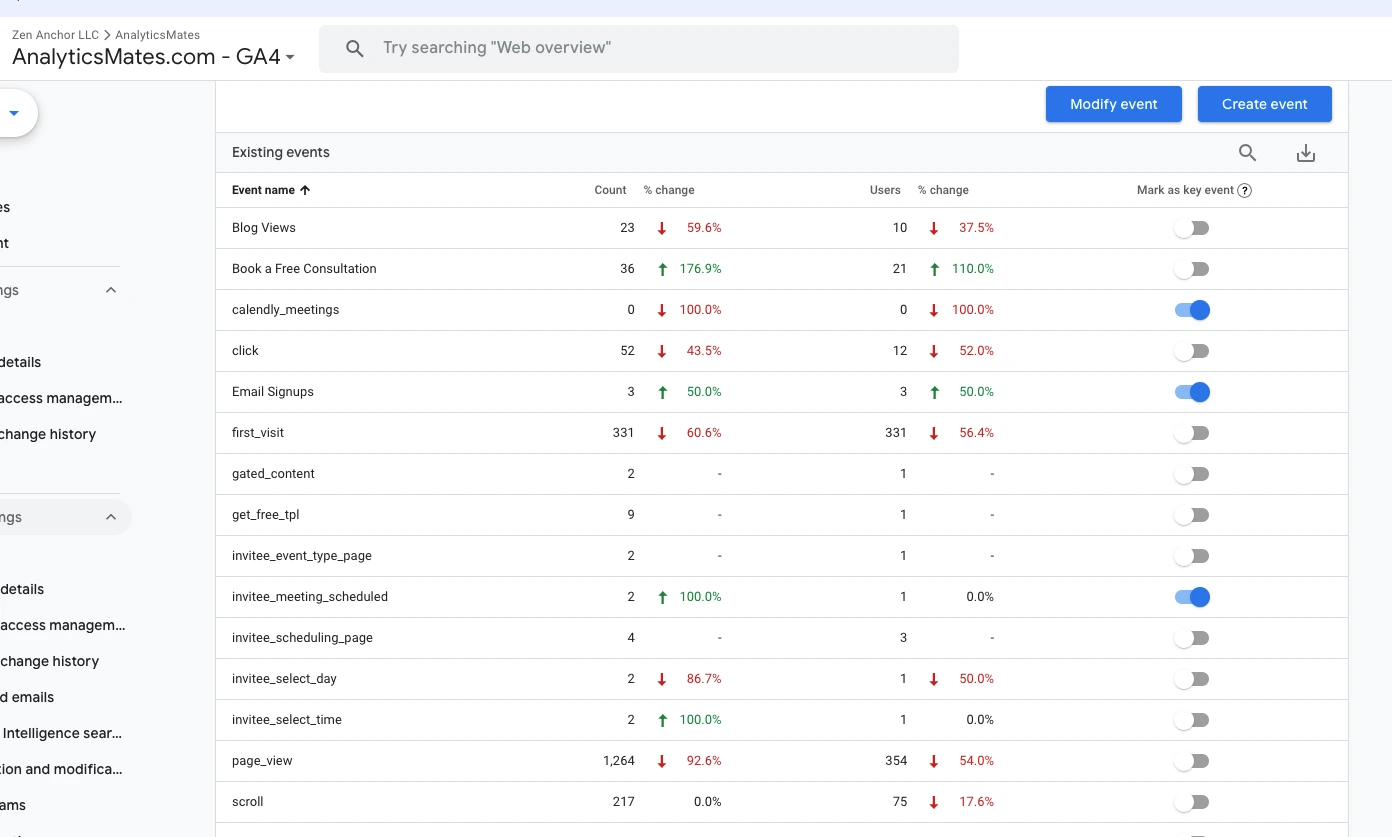Viewport: 1392px width, 837px height.
Task: Open help for Mark as key event
Action: click(x=1244, y=189)
